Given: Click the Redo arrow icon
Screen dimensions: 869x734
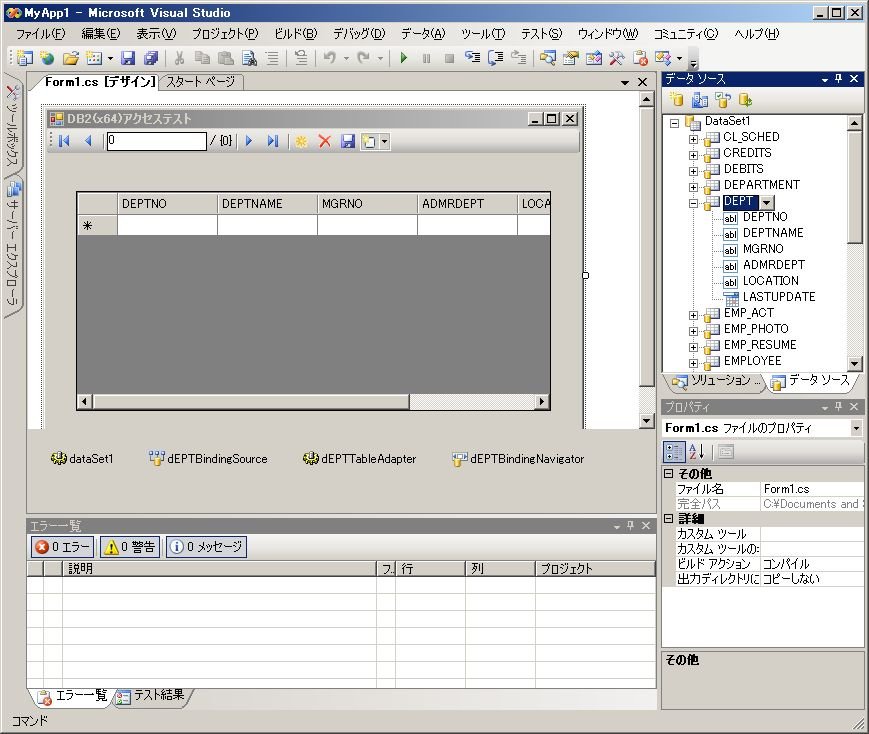Looking at the screenshot, I should 364,58.
